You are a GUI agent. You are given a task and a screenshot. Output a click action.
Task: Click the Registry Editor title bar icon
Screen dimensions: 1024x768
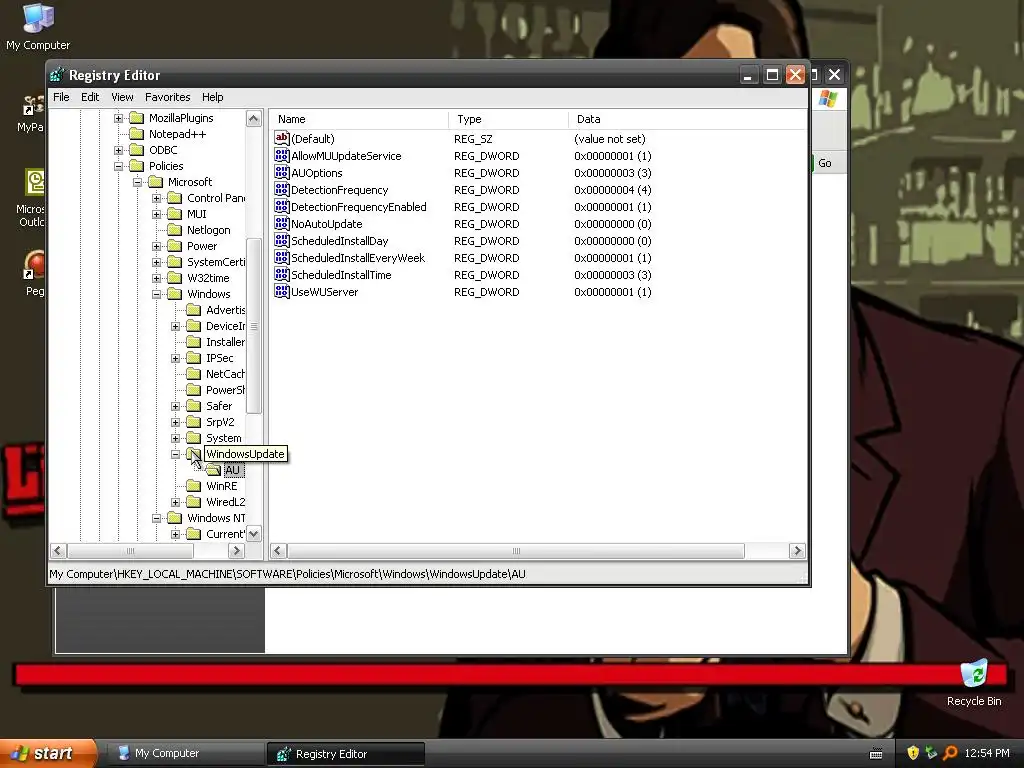57,75
